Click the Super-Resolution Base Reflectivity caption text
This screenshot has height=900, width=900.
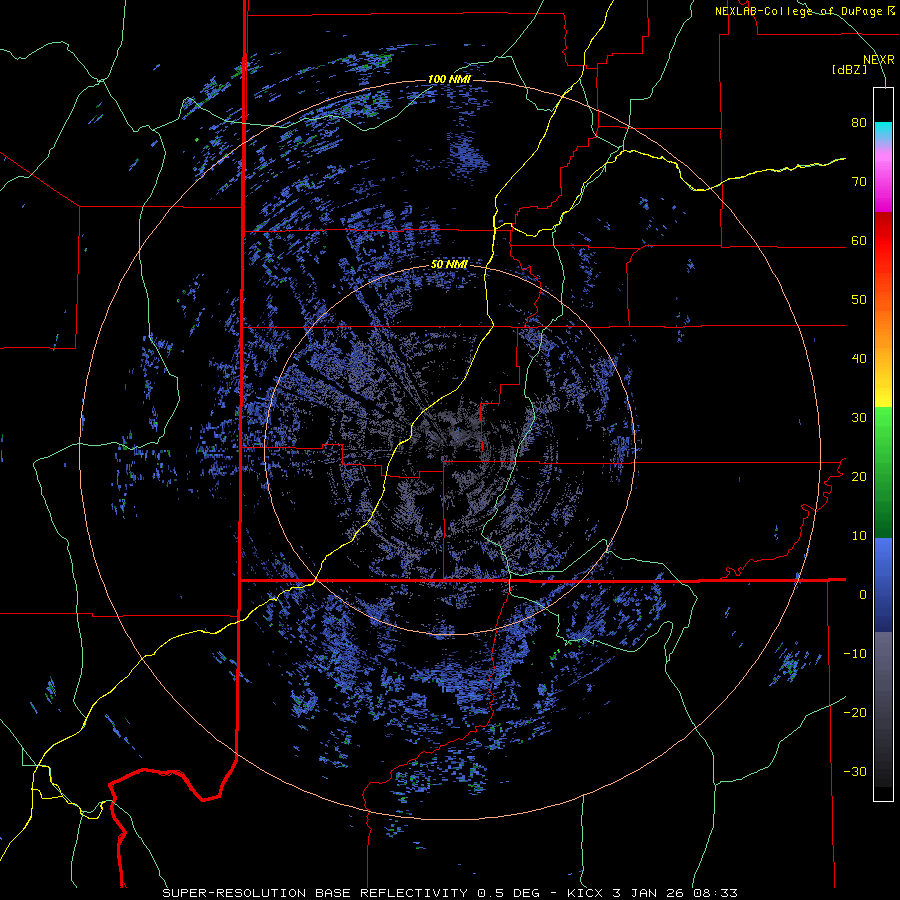click(315, 893)
